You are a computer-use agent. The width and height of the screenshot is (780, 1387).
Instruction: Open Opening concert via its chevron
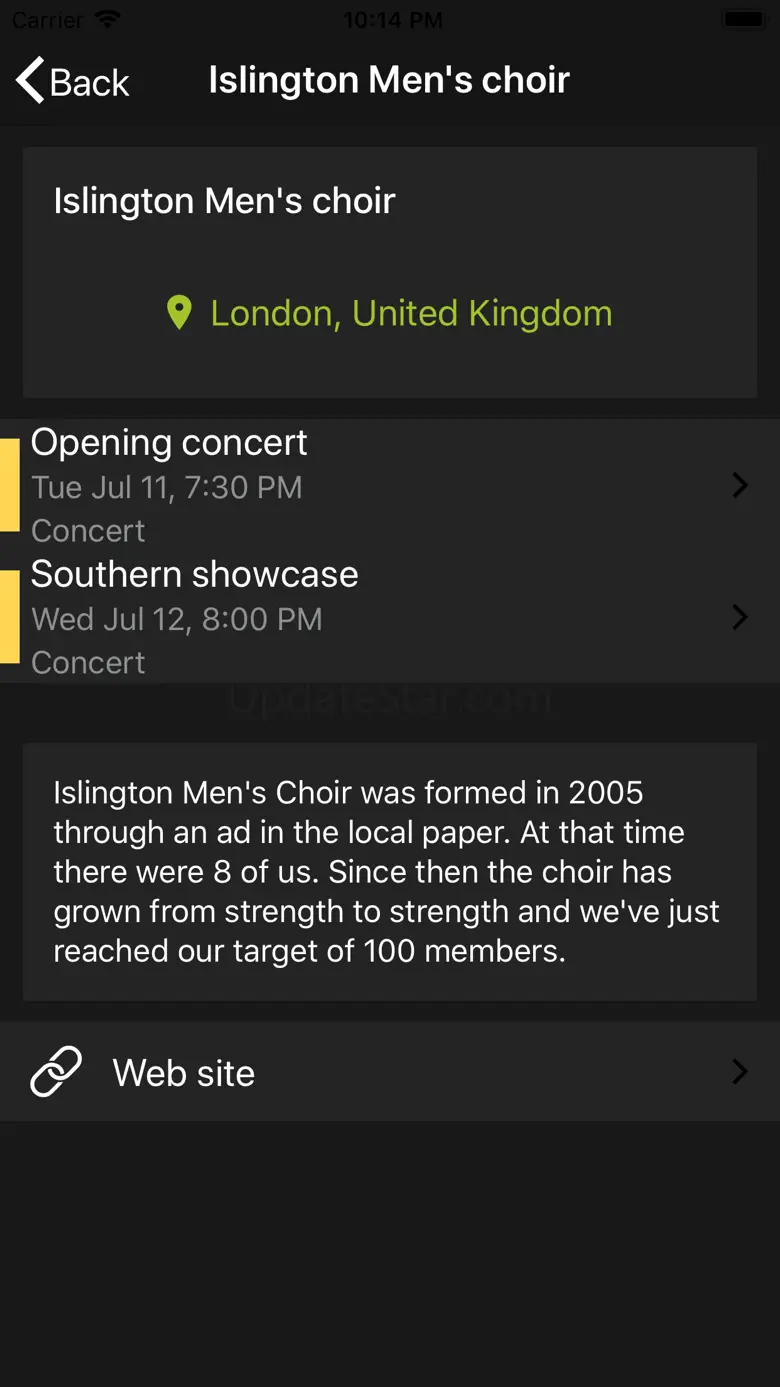click(740, 486)
